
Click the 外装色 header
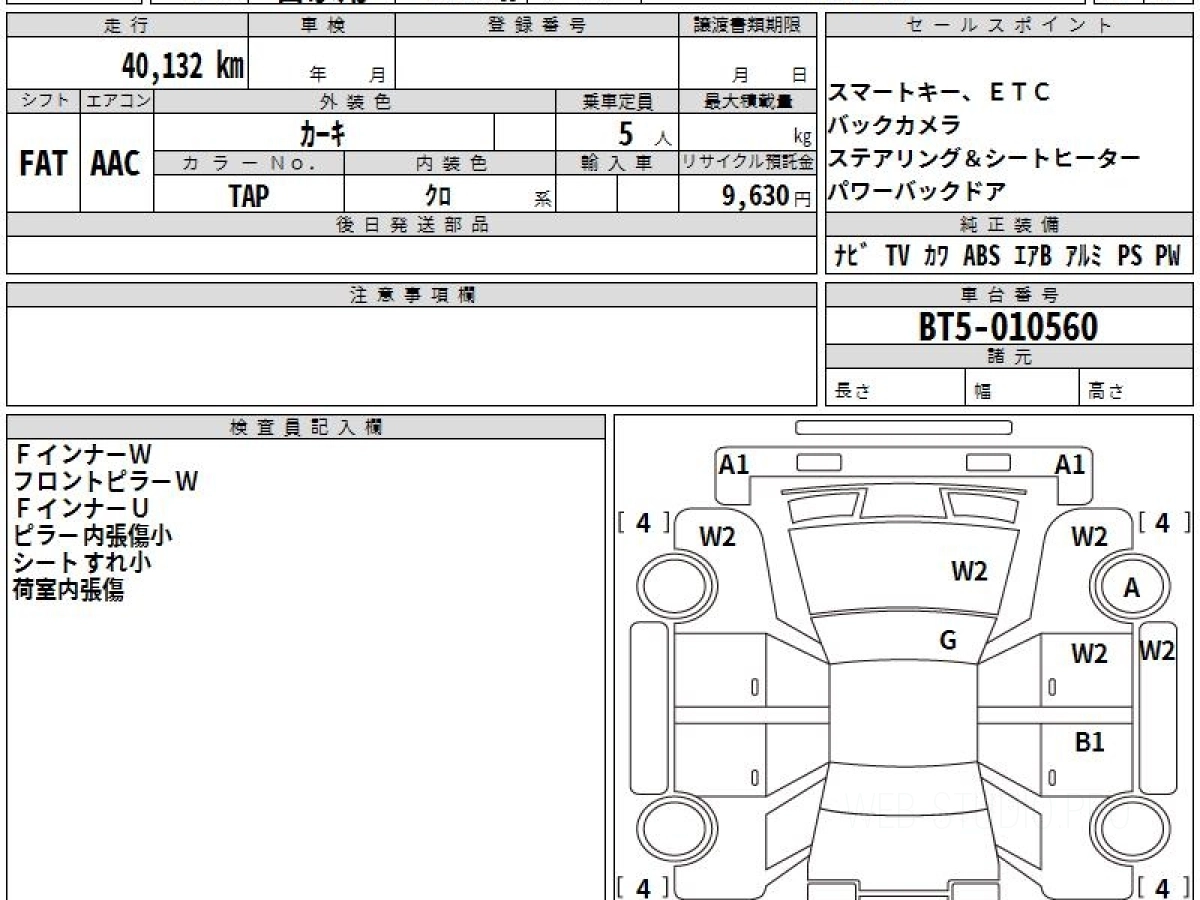[x=355, y=101]
